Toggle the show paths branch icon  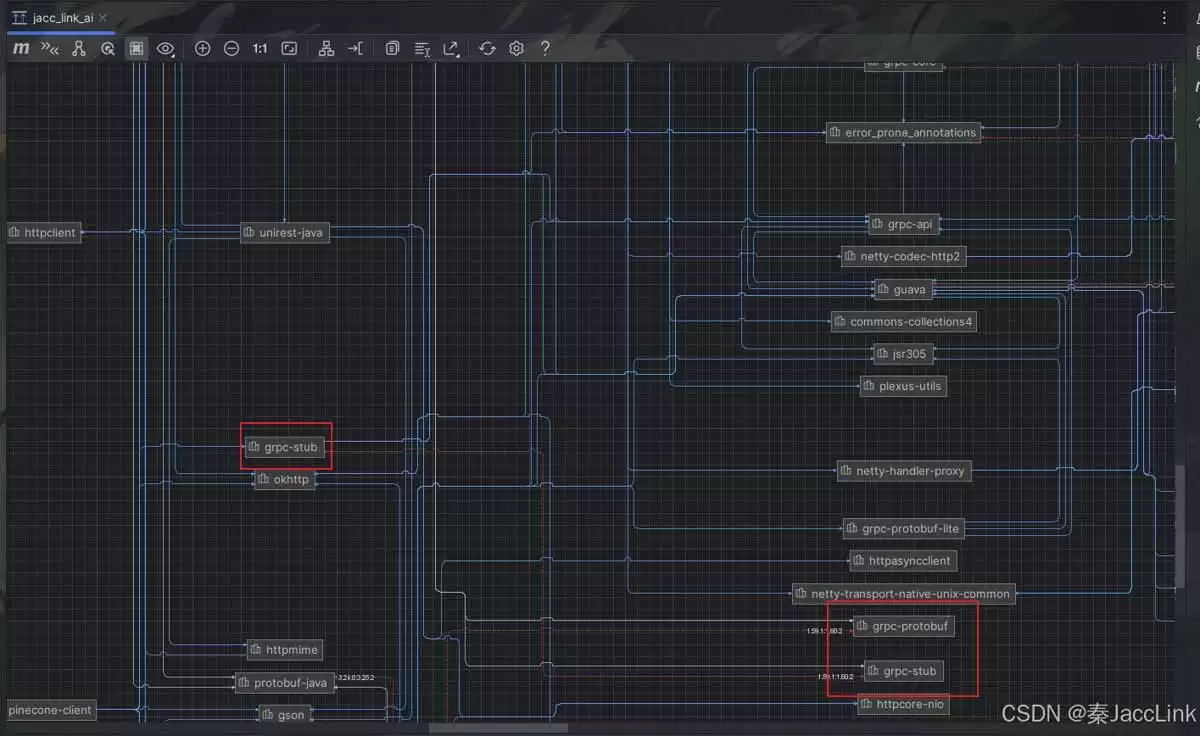click(x=79, y=48)
